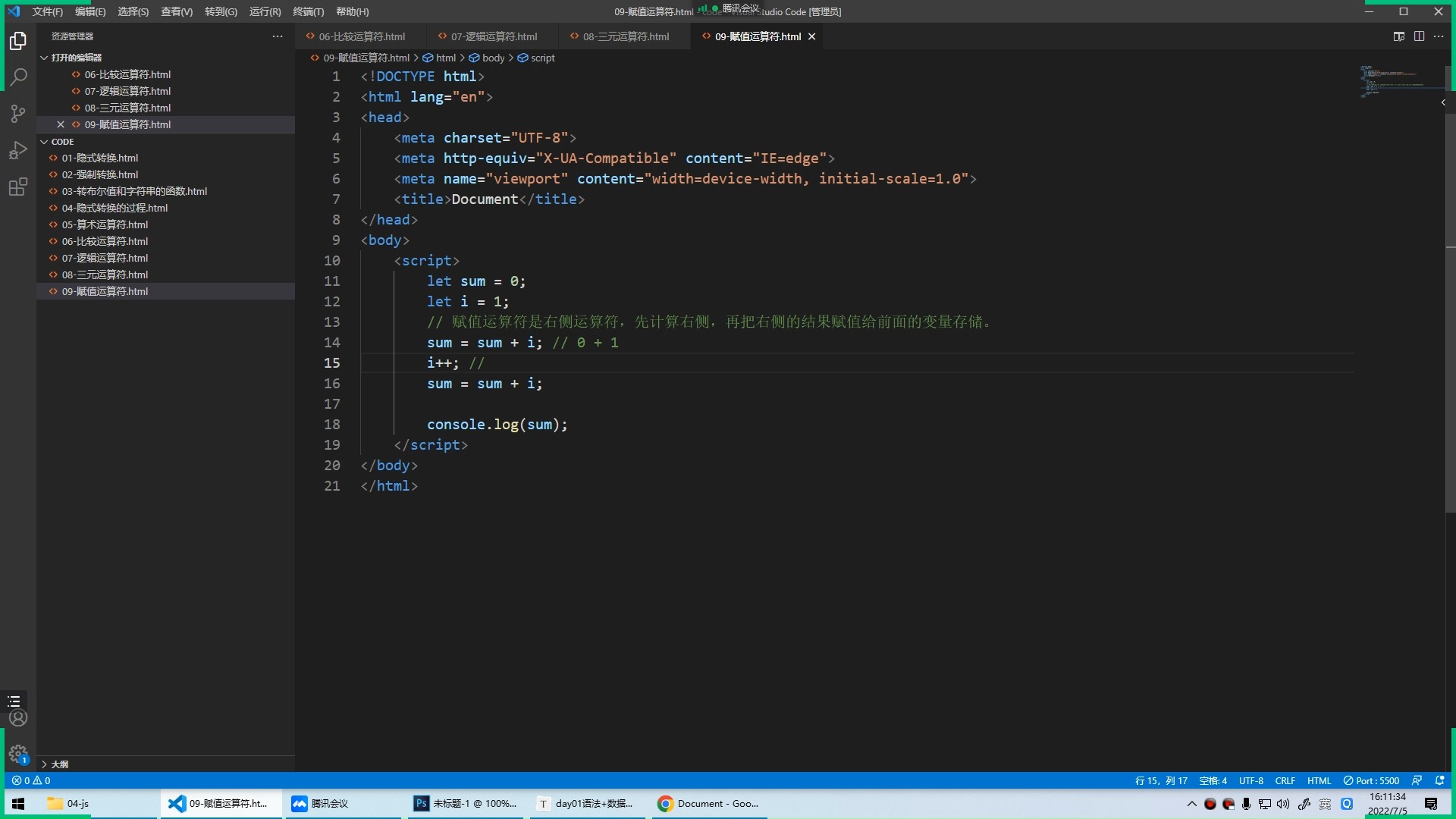The height and width of the screenshot is (819, 1456).
Task: Open editor more actions ellipsis at top right
Action: [x=1439, y=36]
